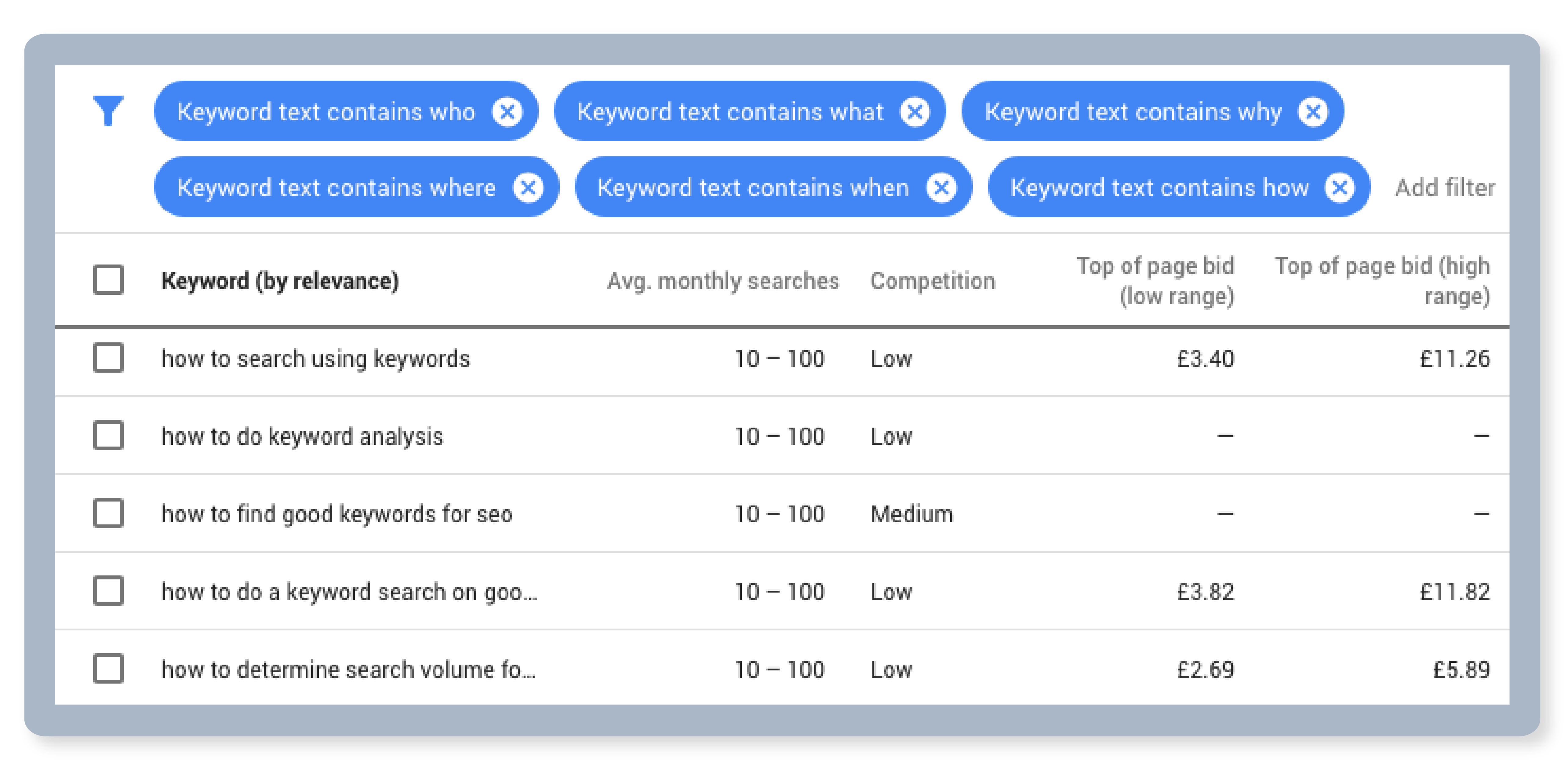Tick the select-all checkbox in header

pyautogui.click(x=108, y=280)
